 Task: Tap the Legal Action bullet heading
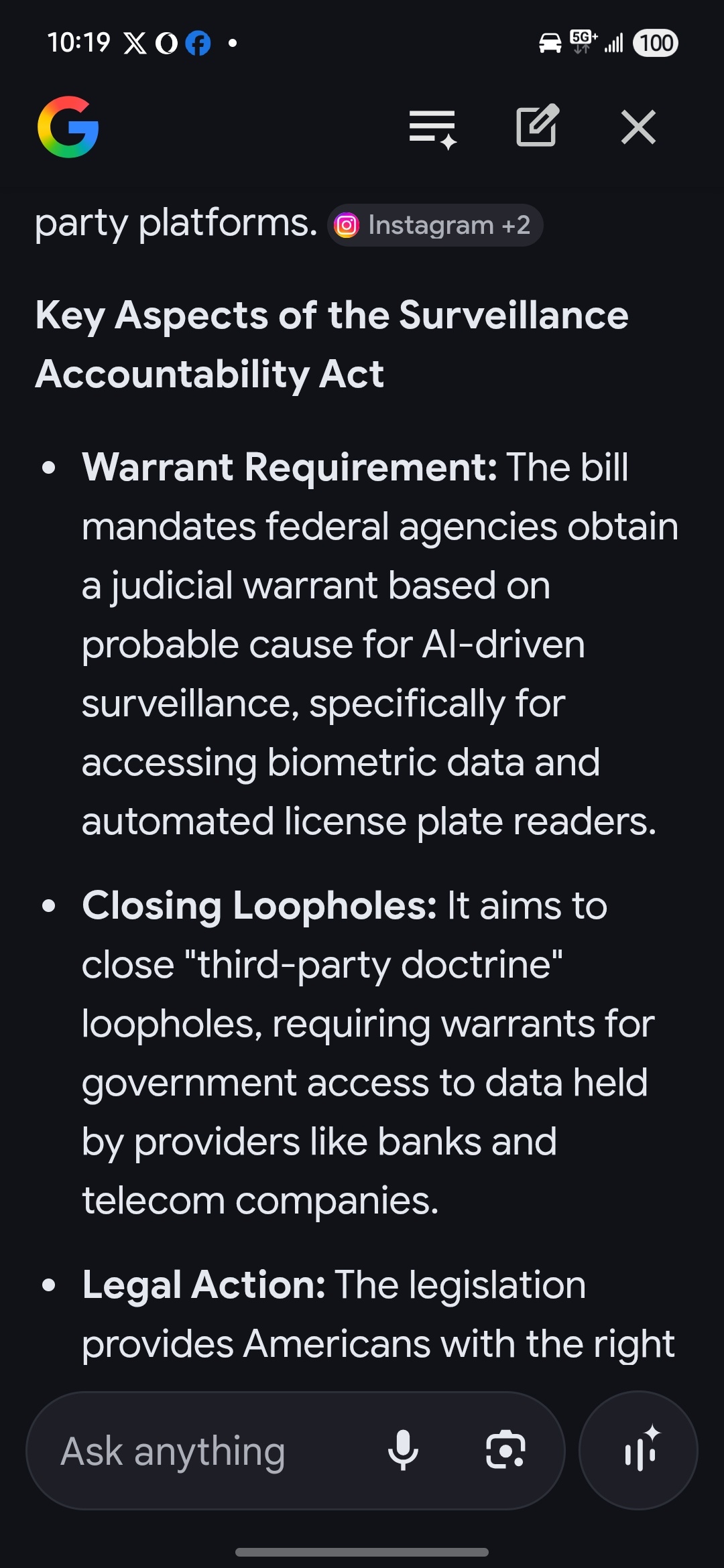pos(204,1285)
